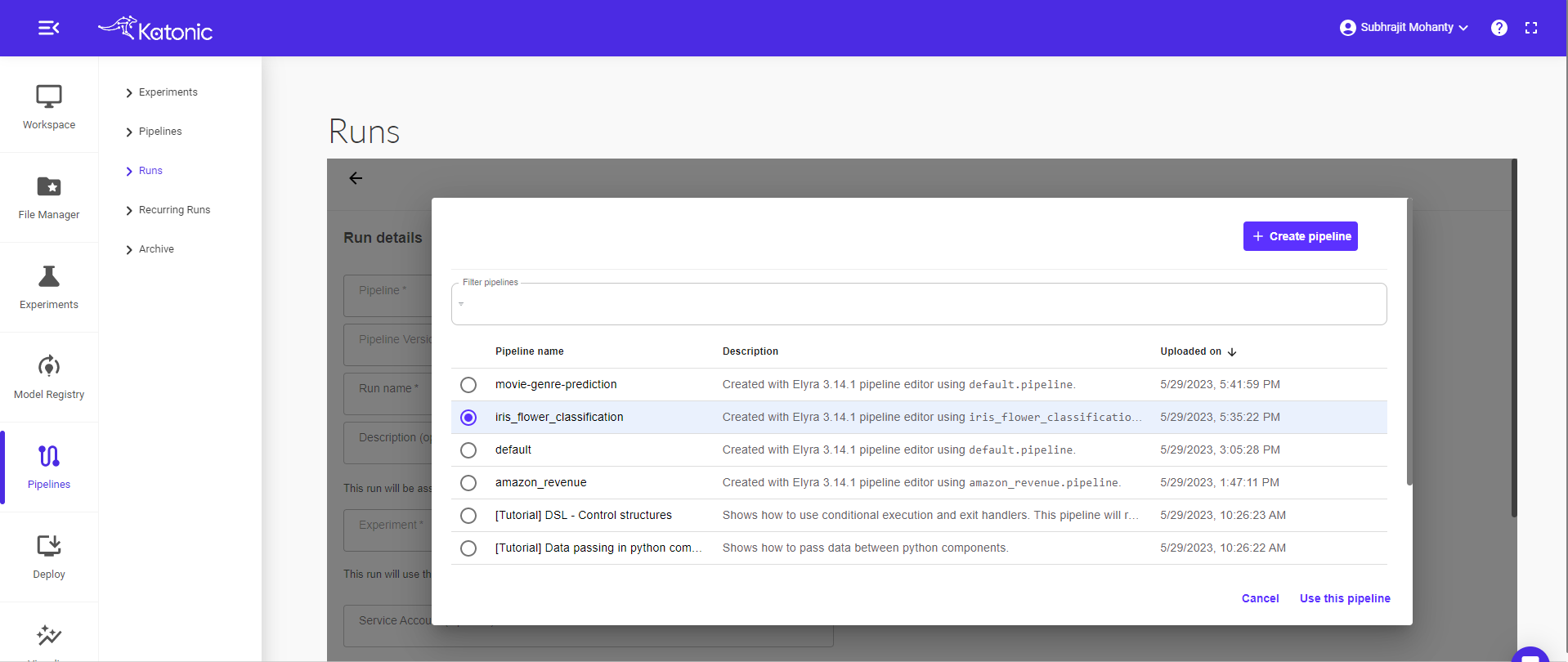
Task: Click the 5/29/2023, 1:47:11 PM date cell
Action: pos(1220,482)
